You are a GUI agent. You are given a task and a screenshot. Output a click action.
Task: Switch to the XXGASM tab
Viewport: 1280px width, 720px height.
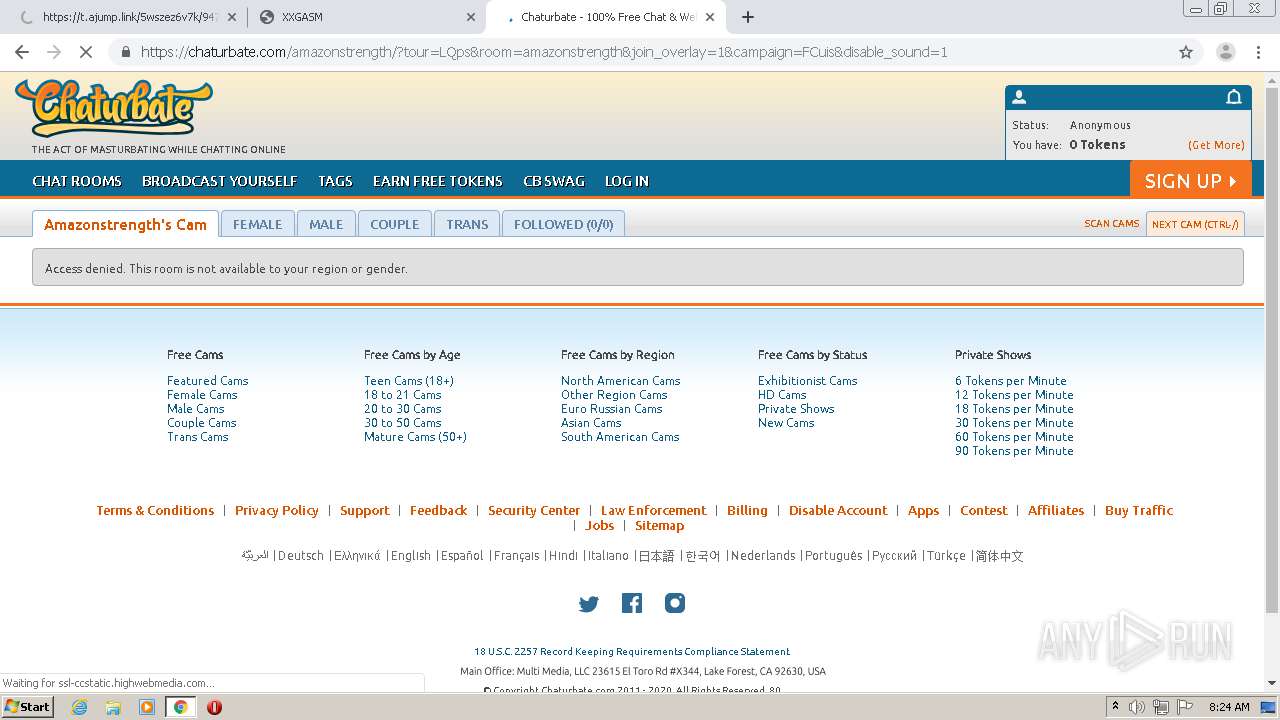pos(367,17)
